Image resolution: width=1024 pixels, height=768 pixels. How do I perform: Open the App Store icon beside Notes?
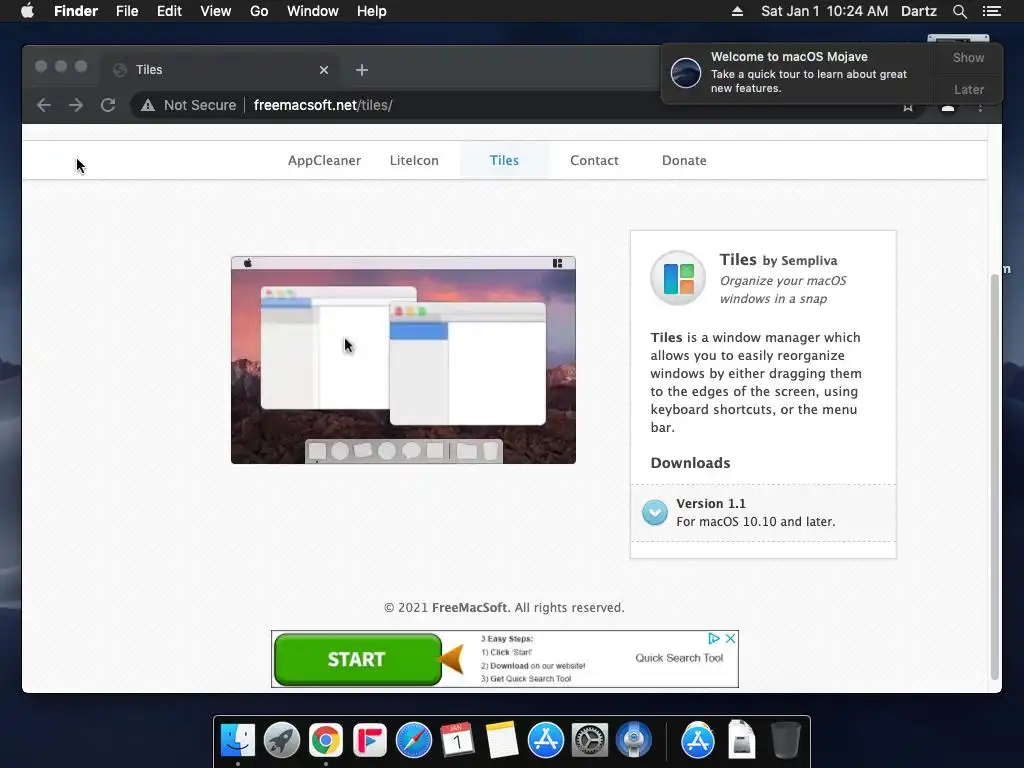click(545, 741)
